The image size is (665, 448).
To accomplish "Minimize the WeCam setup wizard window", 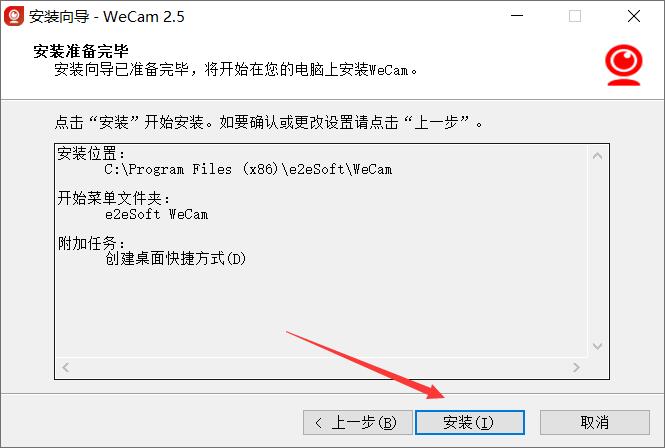I will [517, 16].
